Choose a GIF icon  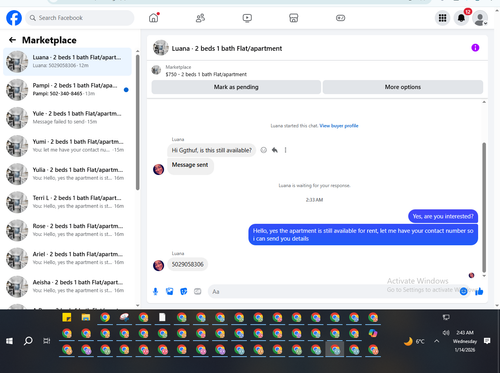pos(198,292)
